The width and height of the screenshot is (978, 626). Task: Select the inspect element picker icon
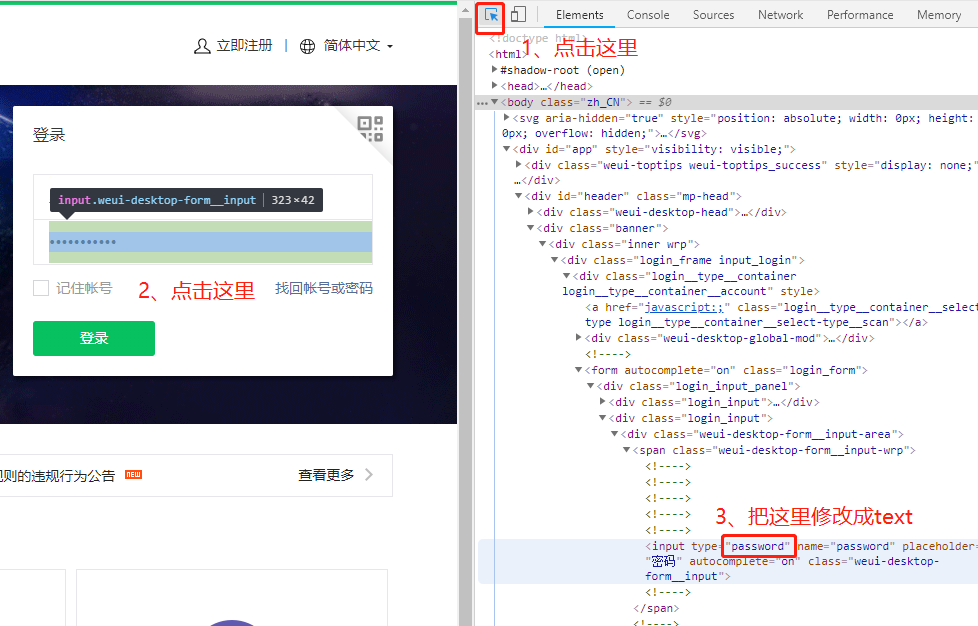pos(490,15)
